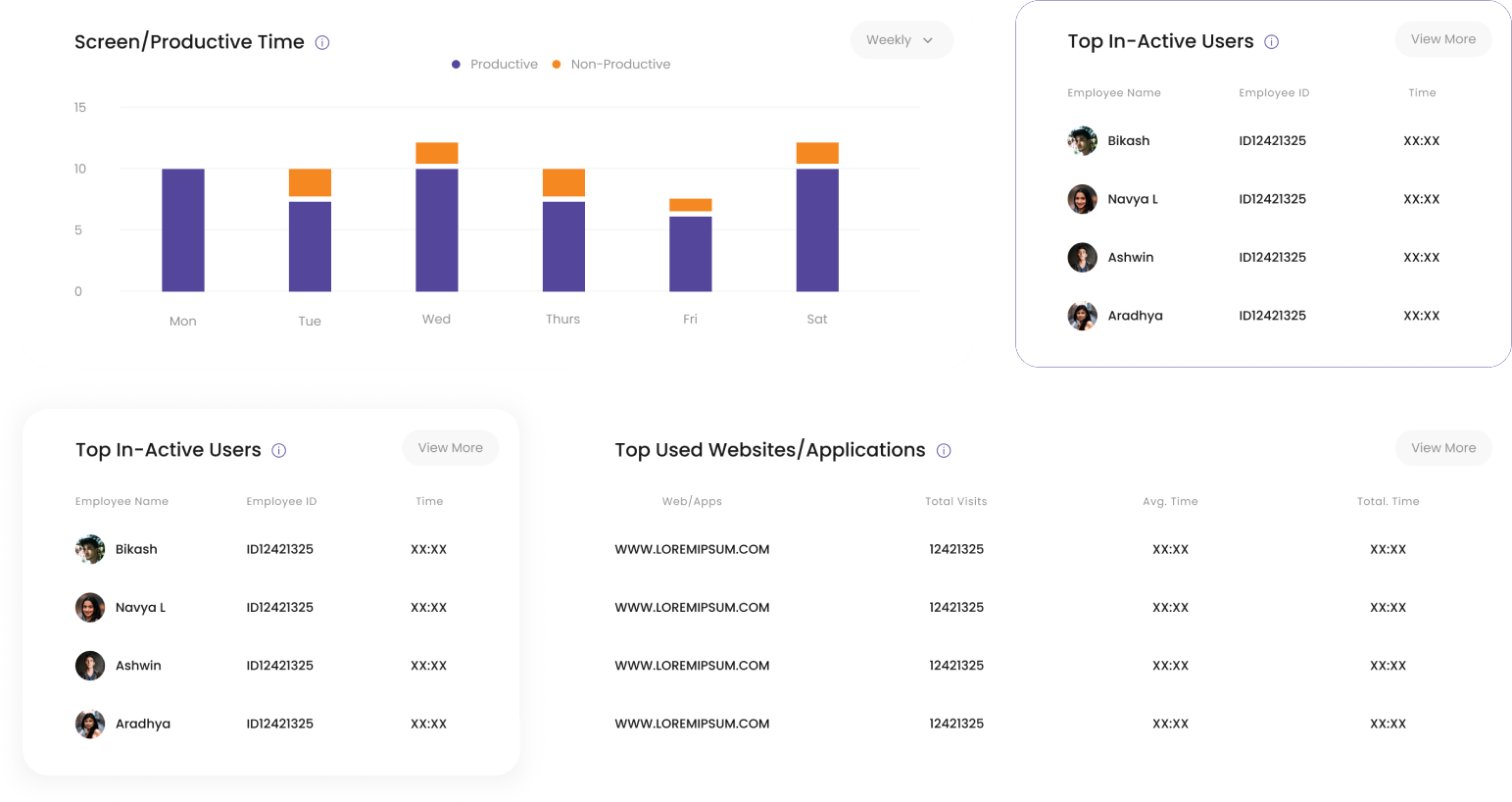
Task: Click the name Navya L in the purple-outlined card
Action: click(x=1133, y=199)
